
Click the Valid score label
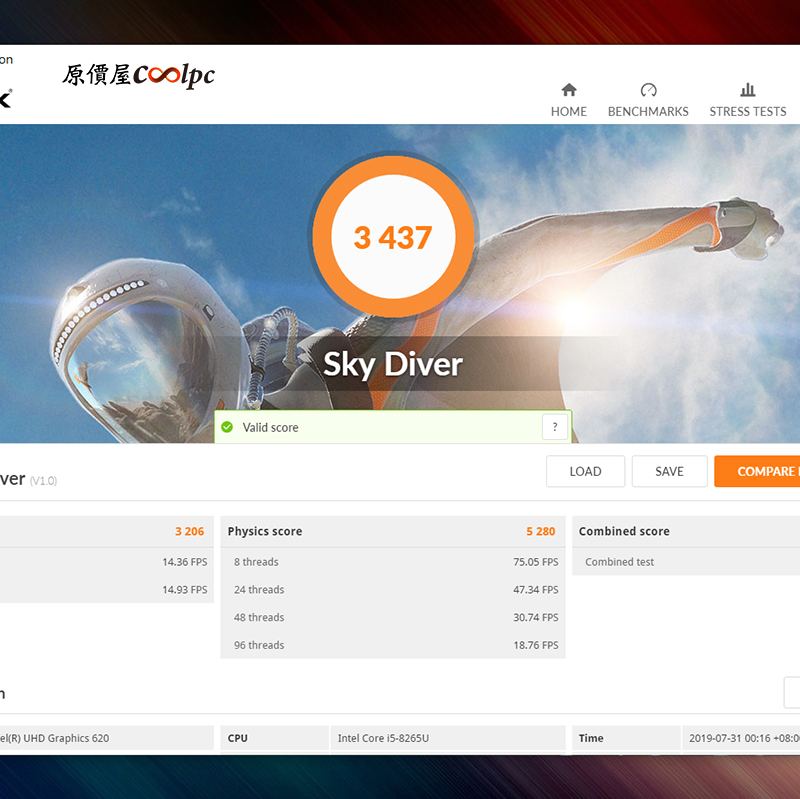click(270, 428)
